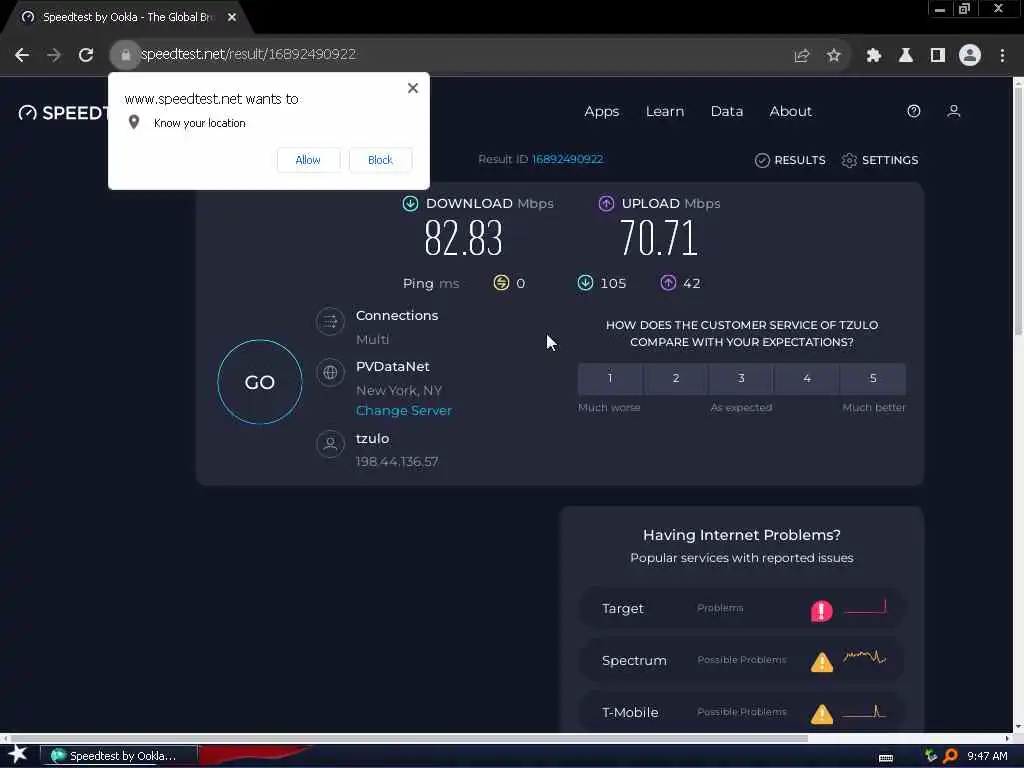Share this page using the share icon
The width and height of the screenshot is (1024, 768).
click(x=801, y=56)
